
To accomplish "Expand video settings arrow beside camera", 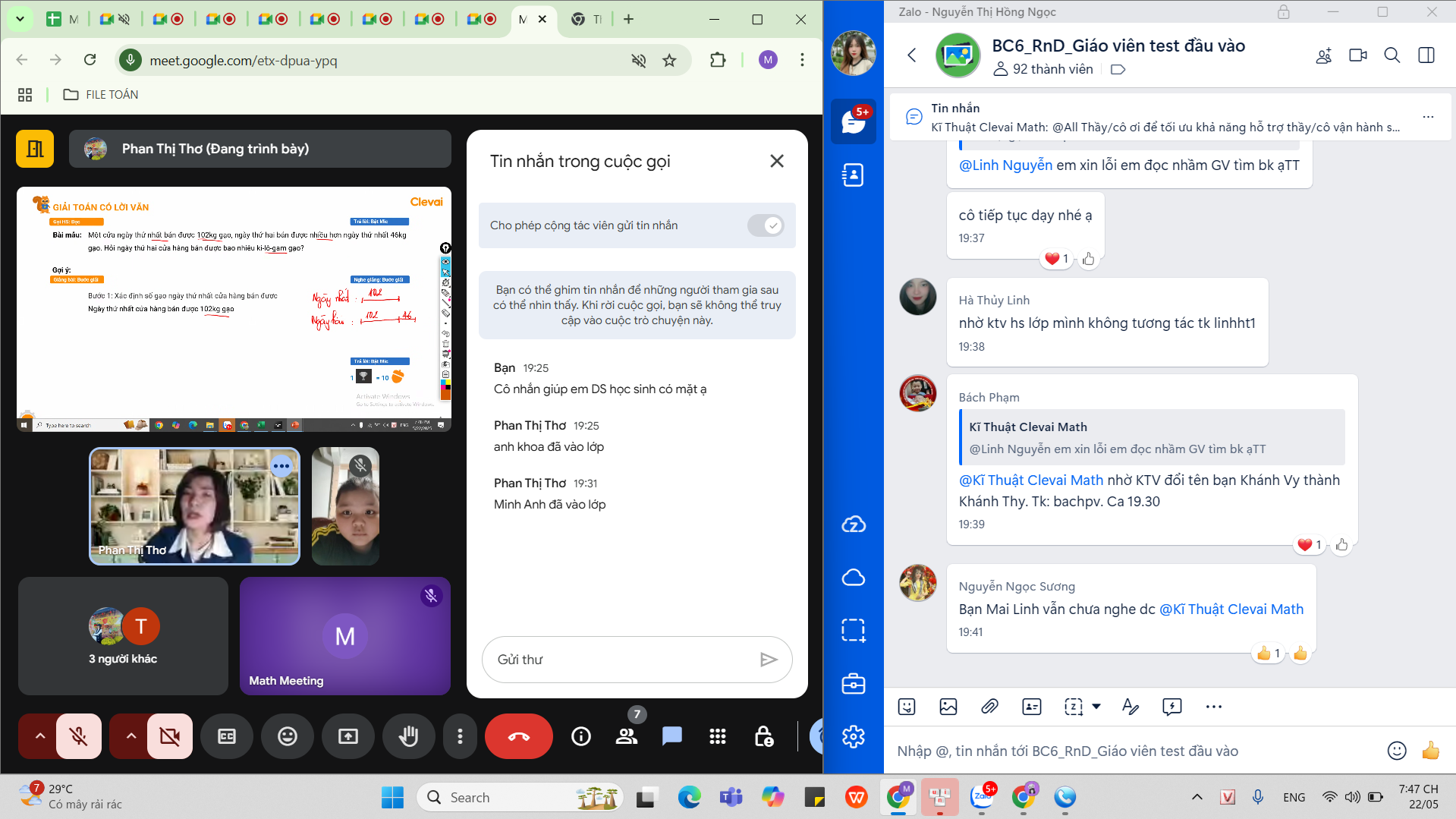I will point(131,736).
